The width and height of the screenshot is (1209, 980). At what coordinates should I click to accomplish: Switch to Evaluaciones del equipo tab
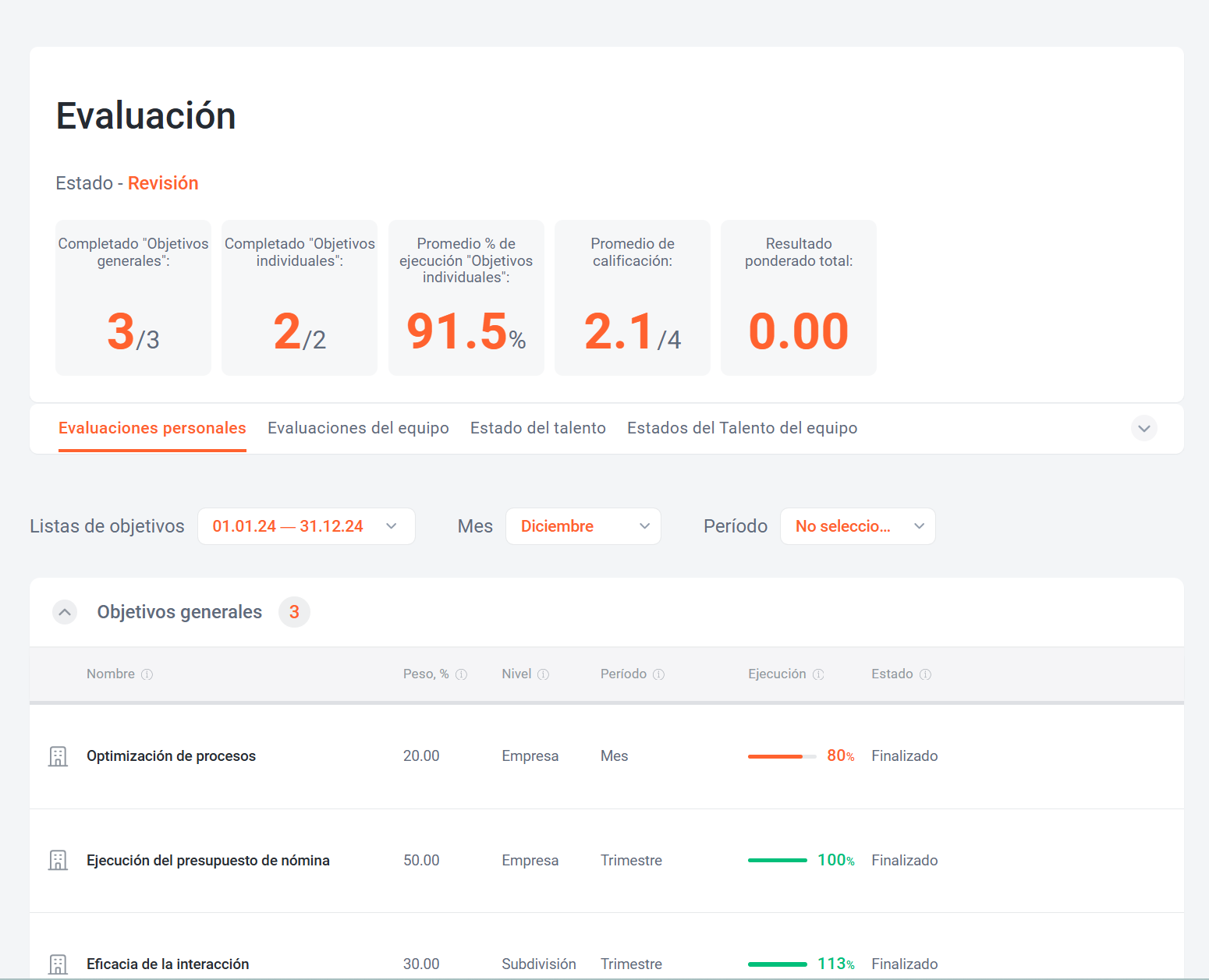click(358, 428)
